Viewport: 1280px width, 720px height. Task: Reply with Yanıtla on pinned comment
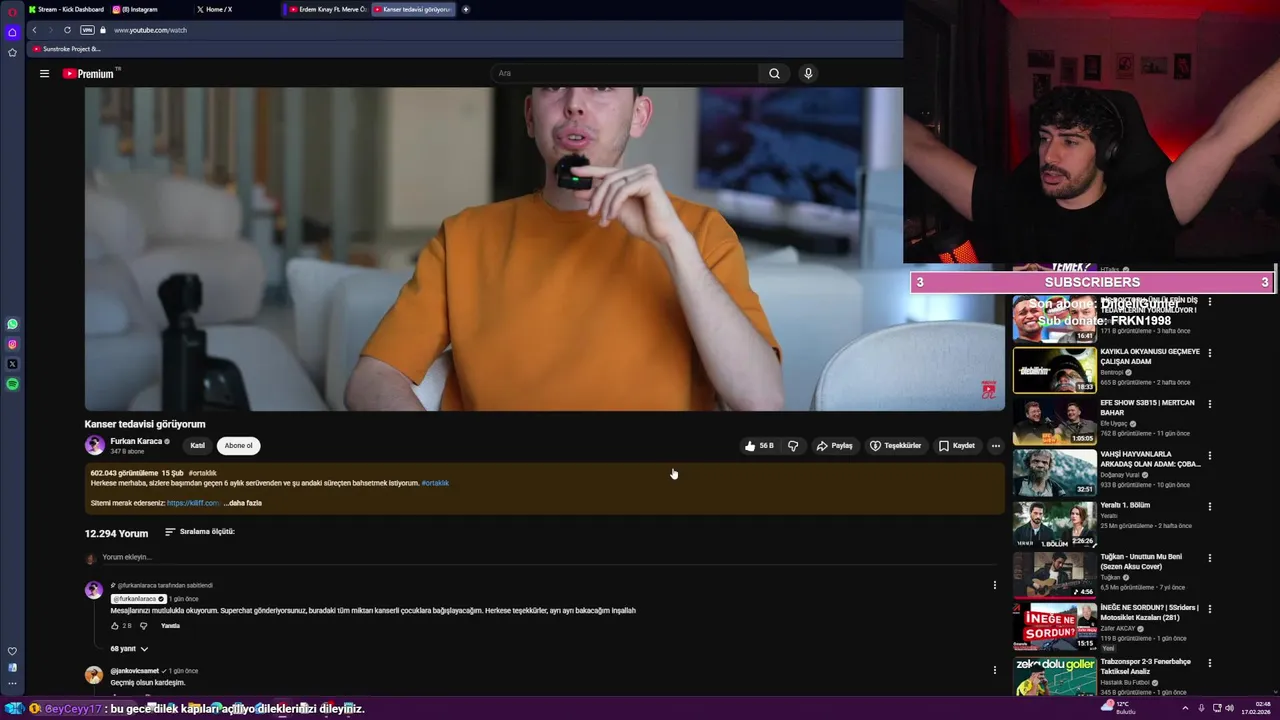[171, 626]
